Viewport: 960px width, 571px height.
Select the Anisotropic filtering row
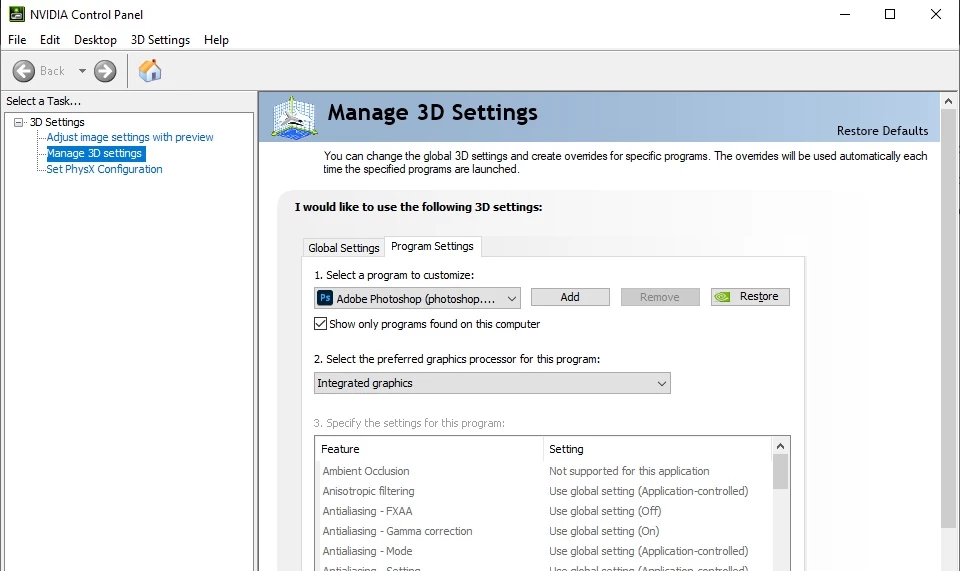click(x=544, y=491)
